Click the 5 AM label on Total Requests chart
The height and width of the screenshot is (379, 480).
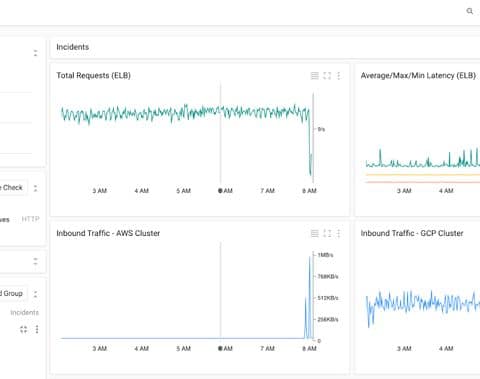[x=184, y=191]
